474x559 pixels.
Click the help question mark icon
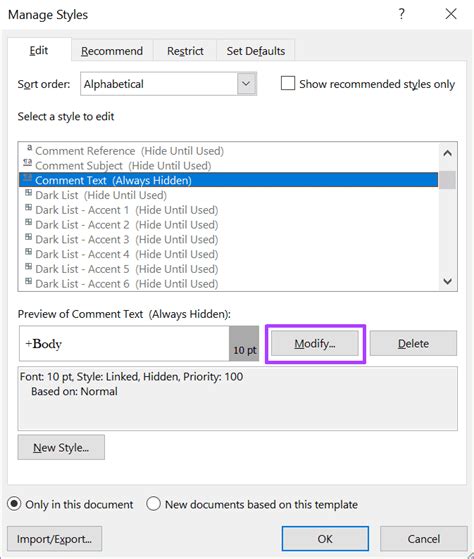[401, 14]
